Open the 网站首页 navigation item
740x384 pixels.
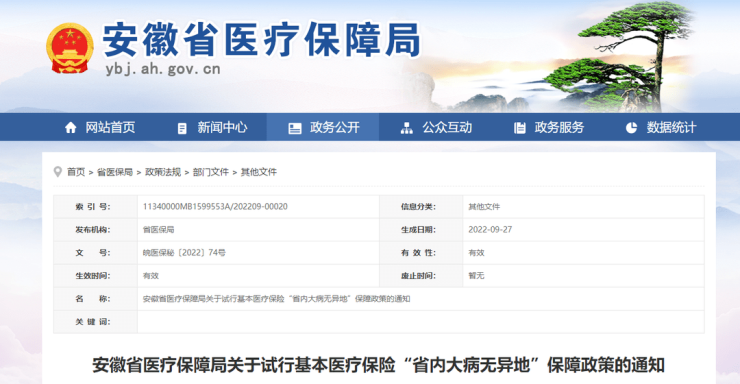coord(99,127)
